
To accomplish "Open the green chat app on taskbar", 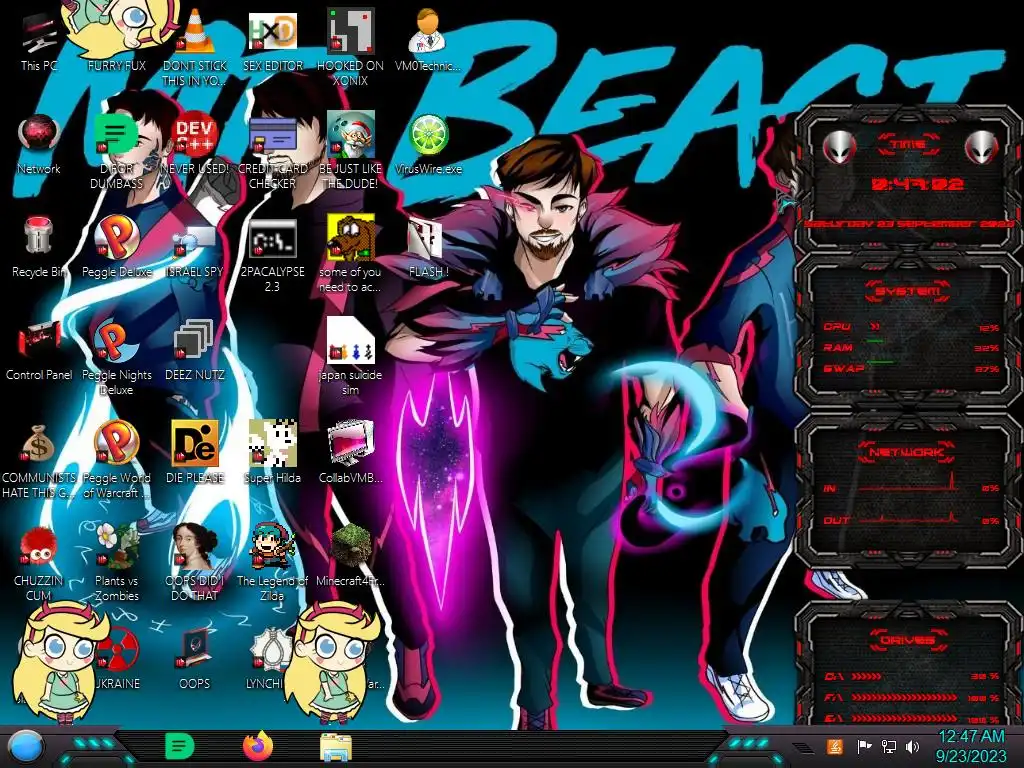I will [x=180, y=746].
